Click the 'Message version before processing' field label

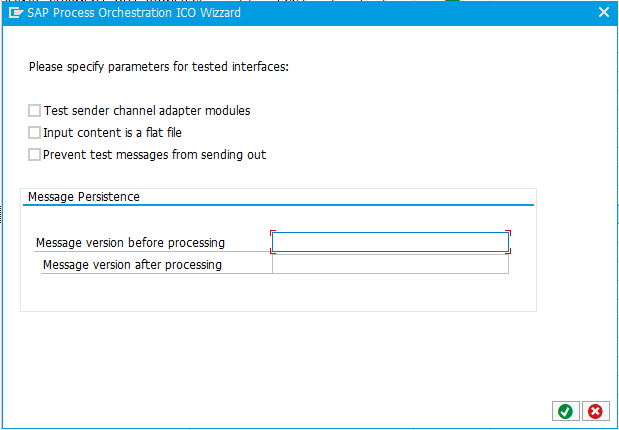click(x=130, y=243)
